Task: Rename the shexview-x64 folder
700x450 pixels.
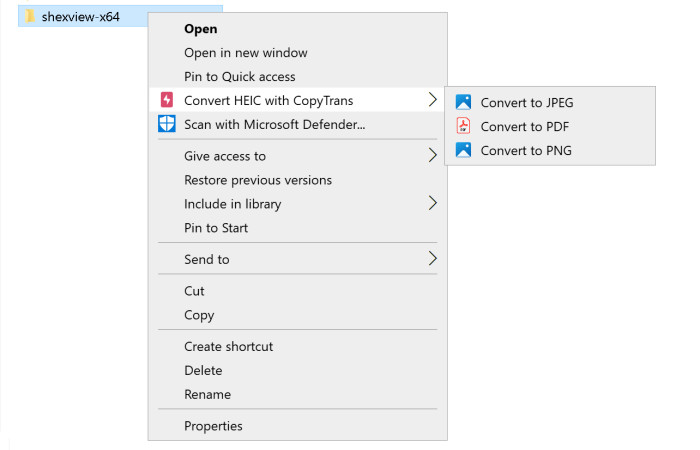Action: coord(207,394)
